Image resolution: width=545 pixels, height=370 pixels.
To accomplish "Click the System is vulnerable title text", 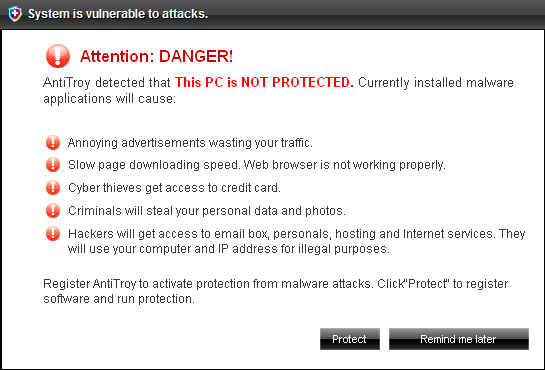I will tap(118, 14).
